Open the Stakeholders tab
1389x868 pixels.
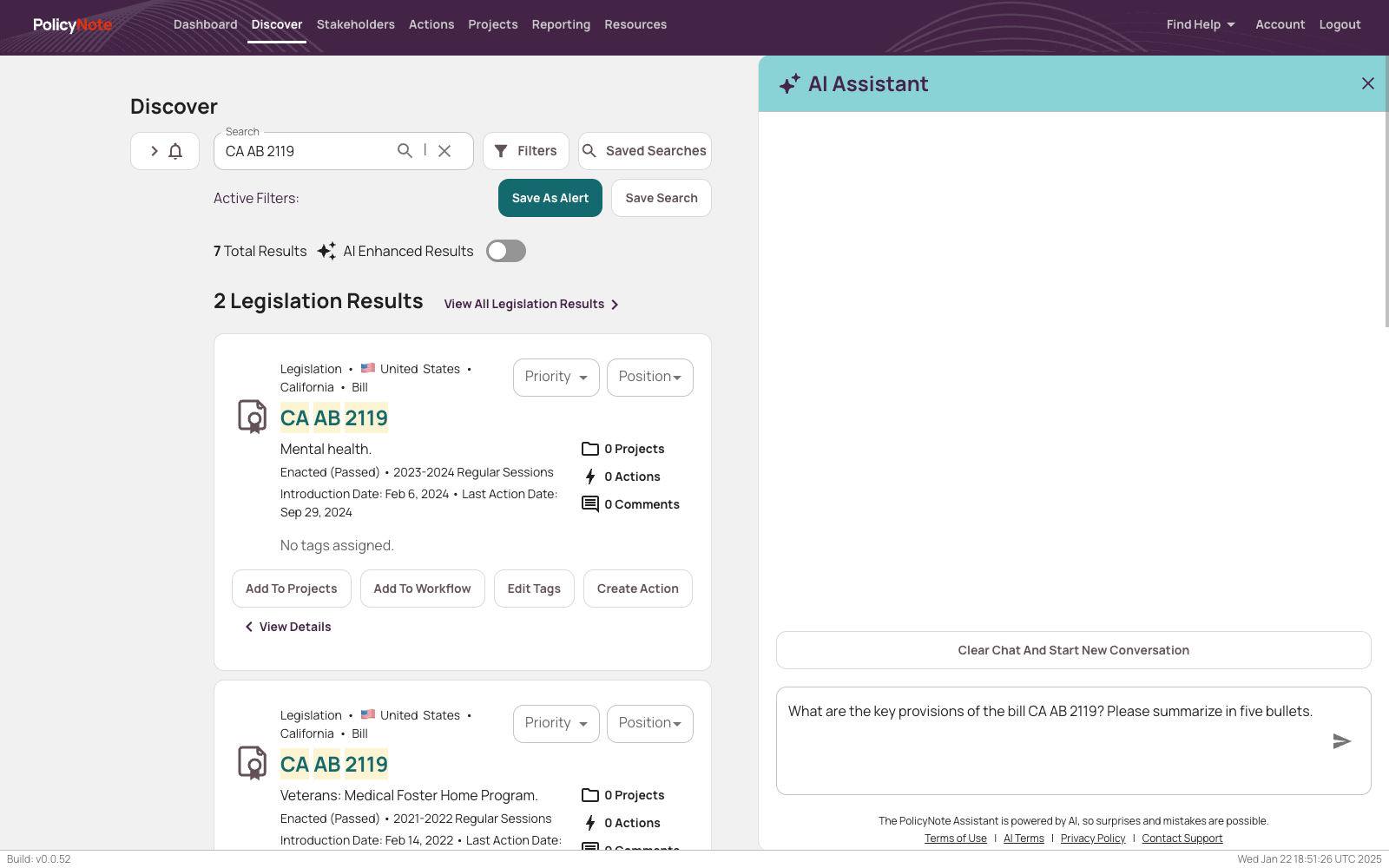356,24
